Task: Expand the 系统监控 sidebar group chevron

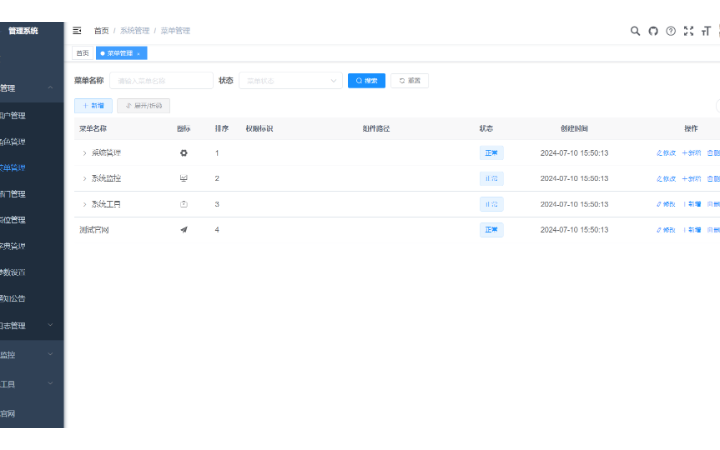Action: click(51, 354)
